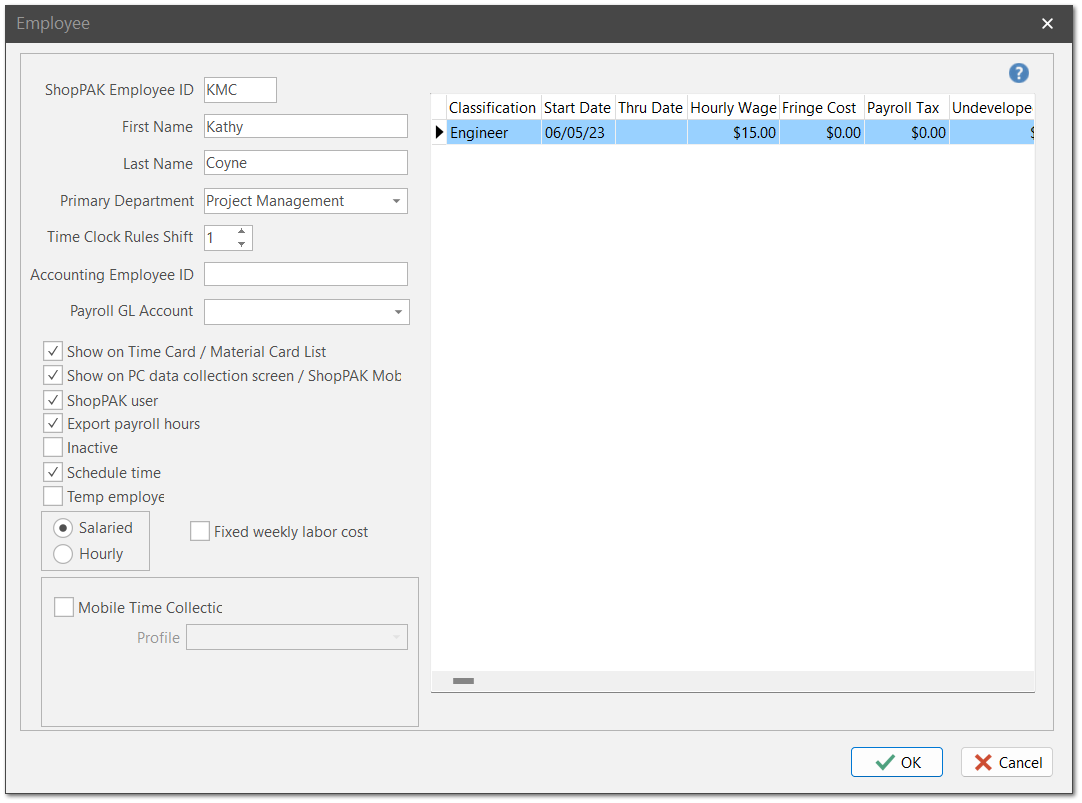Select the Hourly radio button
This screenshot has width=1082, height=803.
pyautogui.click(x=63, y=554)
